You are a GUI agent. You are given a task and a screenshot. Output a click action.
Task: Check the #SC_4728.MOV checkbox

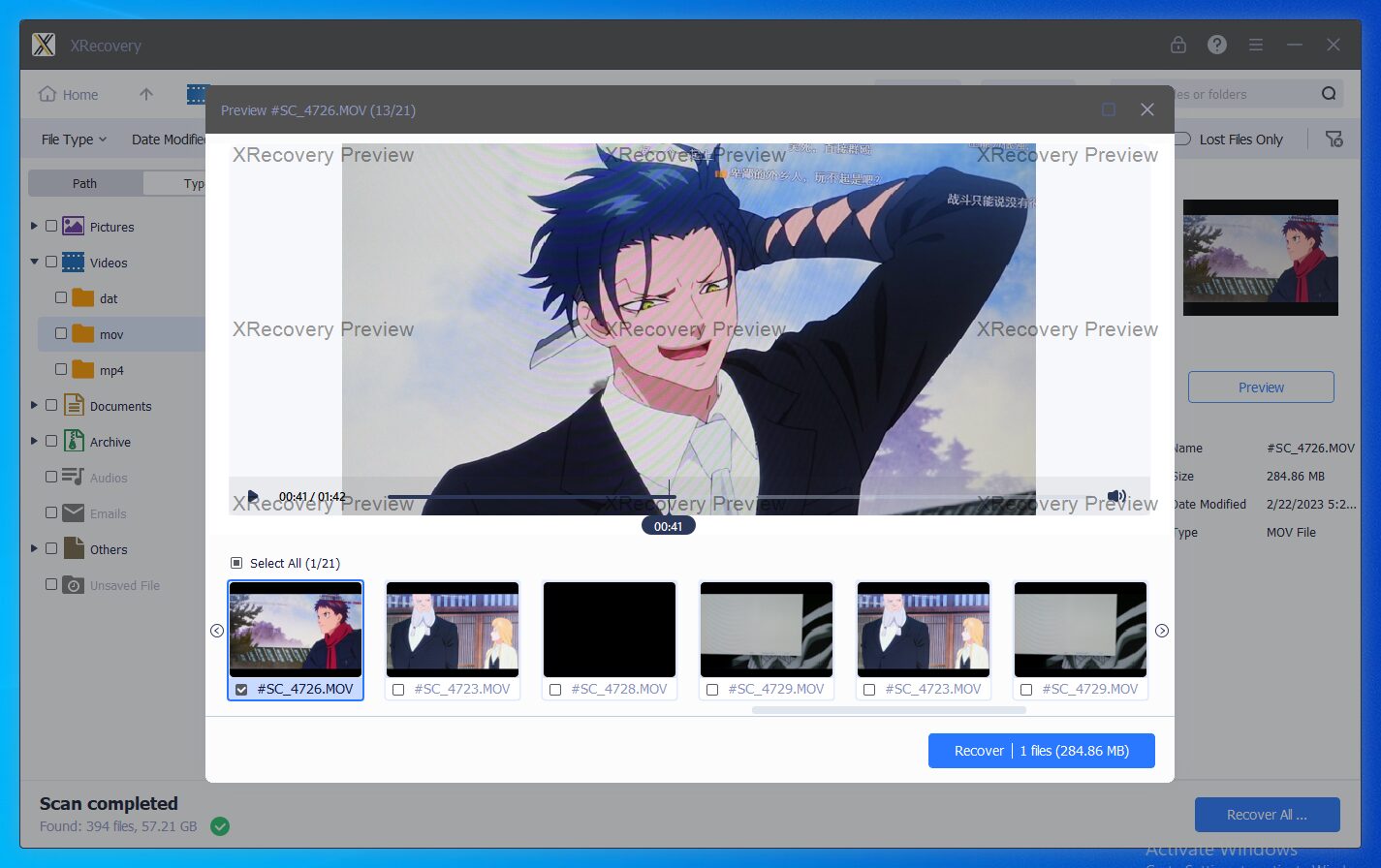[x=555, y=690]
